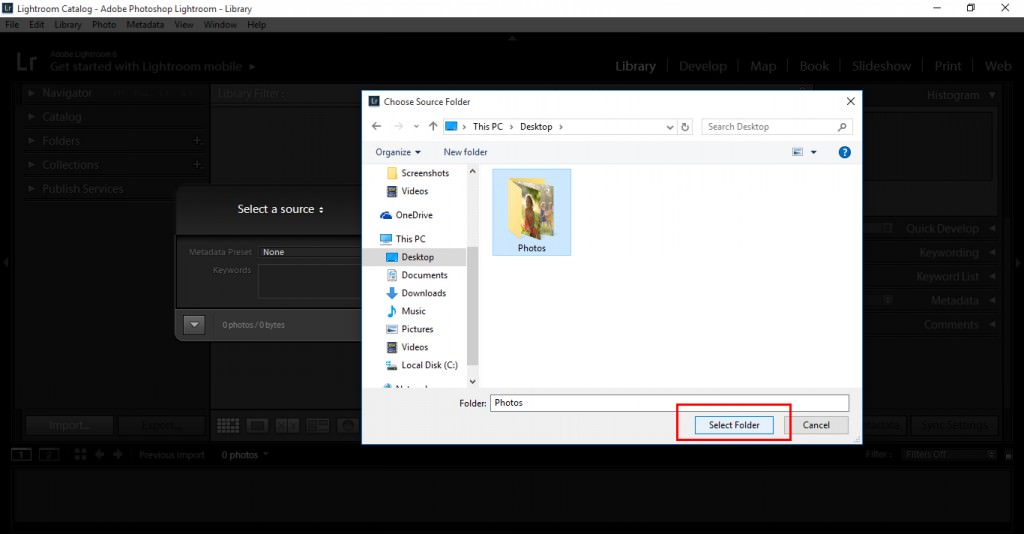Open Documents in the navigation tree

pyautogui.click(x=424, y=275)
